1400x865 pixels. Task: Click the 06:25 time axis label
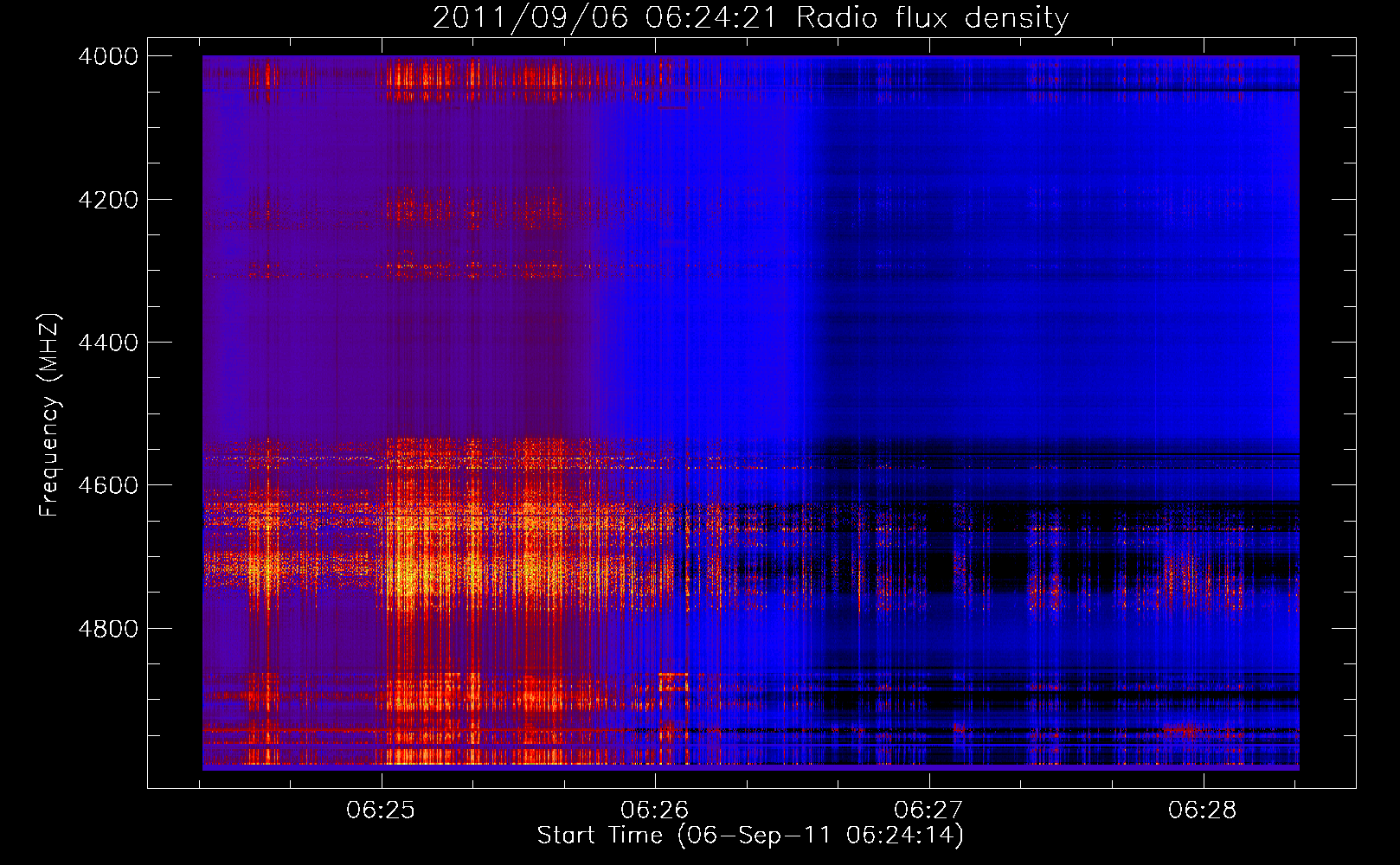(x=381, y=810)
